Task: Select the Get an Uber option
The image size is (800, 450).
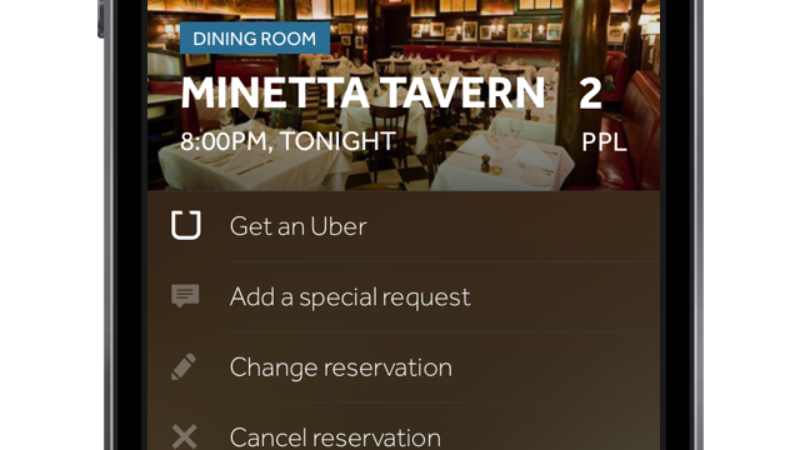Action: tap(404, 226)
